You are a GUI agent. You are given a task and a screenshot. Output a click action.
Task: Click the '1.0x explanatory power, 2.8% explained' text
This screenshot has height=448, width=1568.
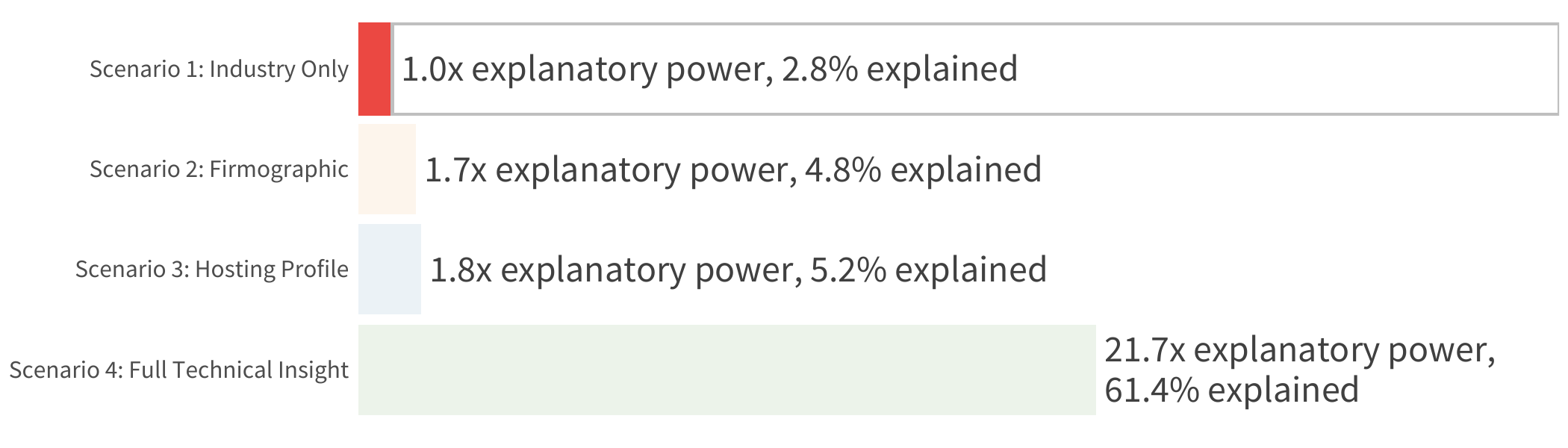(x=709, y=69)
